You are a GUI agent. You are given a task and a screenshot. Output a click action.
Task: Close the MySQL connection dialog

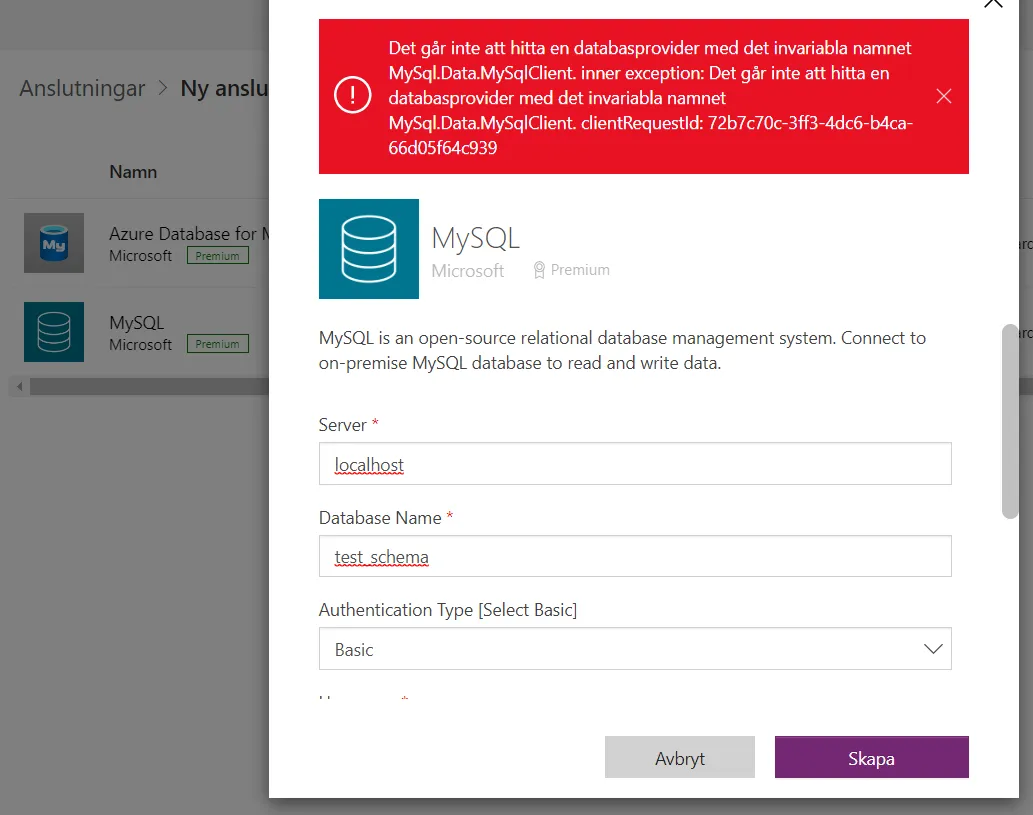(x=993, y=3)
